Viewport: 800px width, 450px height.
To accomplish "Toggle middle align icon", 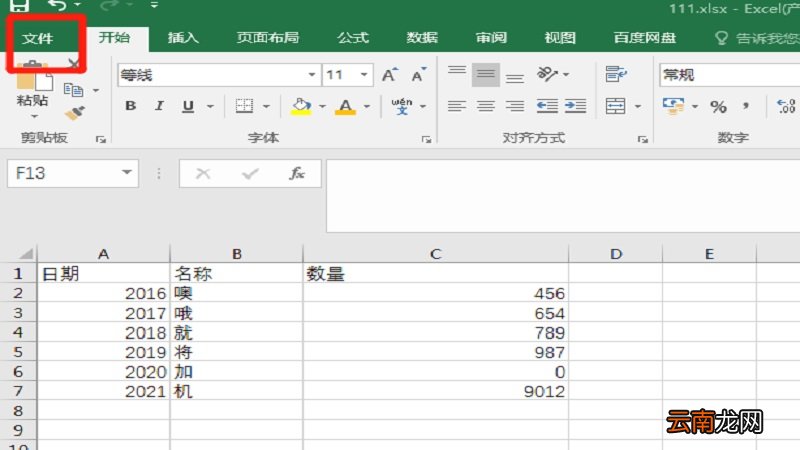I will pos(486,75).
